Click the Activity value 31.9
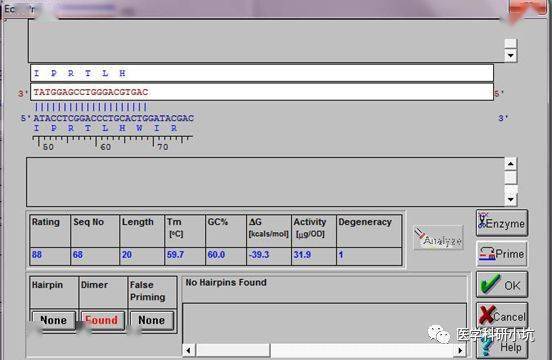This screenshot has height=360, width=552. [302, 254]
